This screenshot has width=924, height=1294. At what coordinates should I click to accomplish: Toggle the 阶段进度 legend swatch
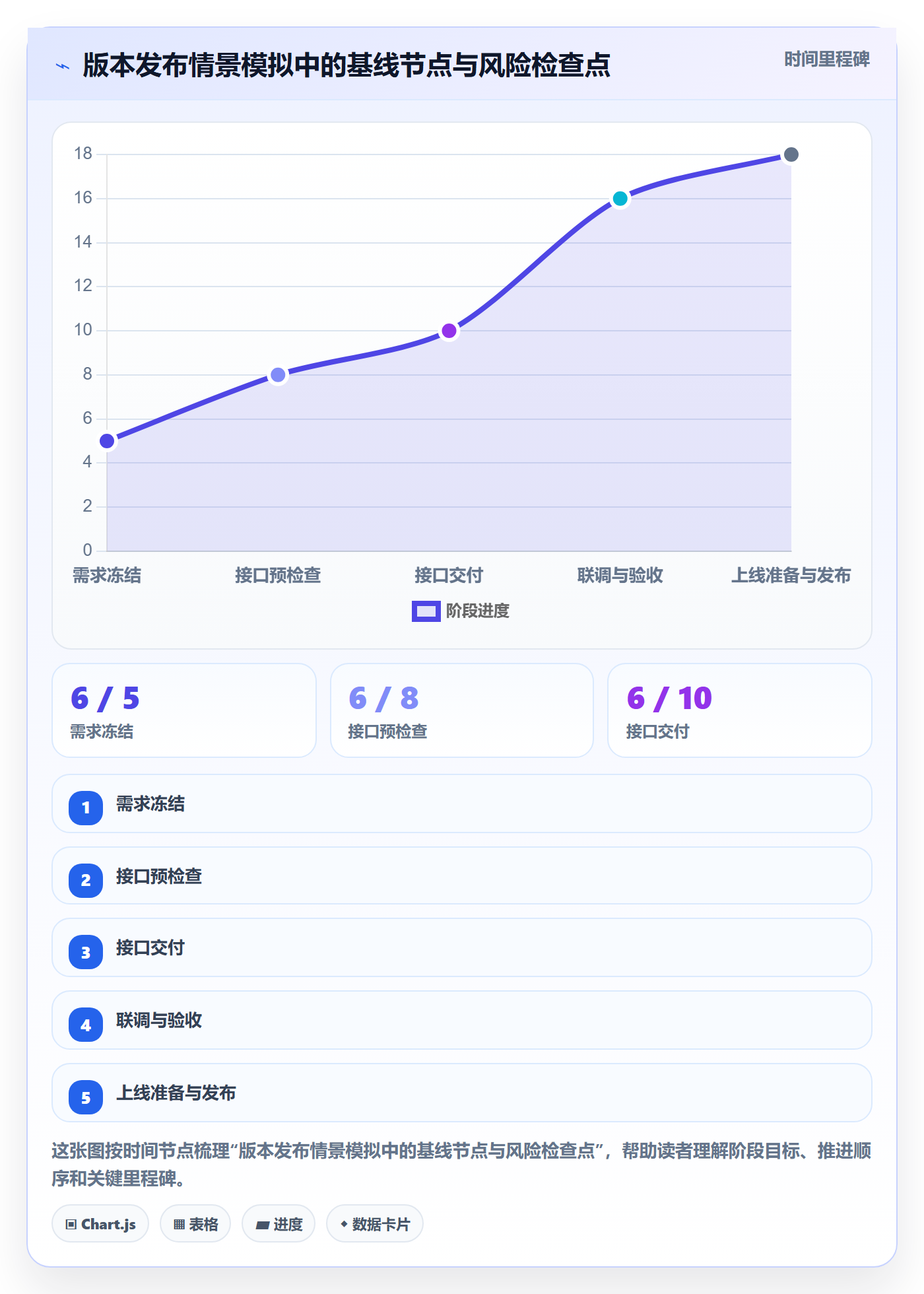point(426,611)
